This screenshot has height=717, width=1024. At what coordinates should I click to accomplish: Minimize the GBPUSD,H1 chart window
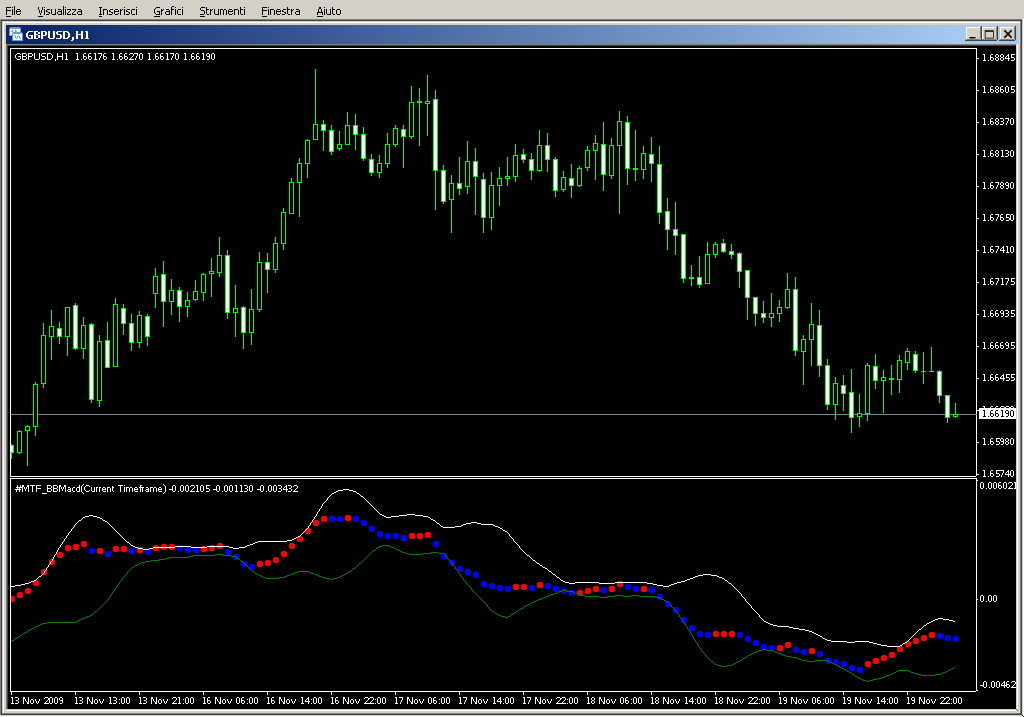pos(972,34)
